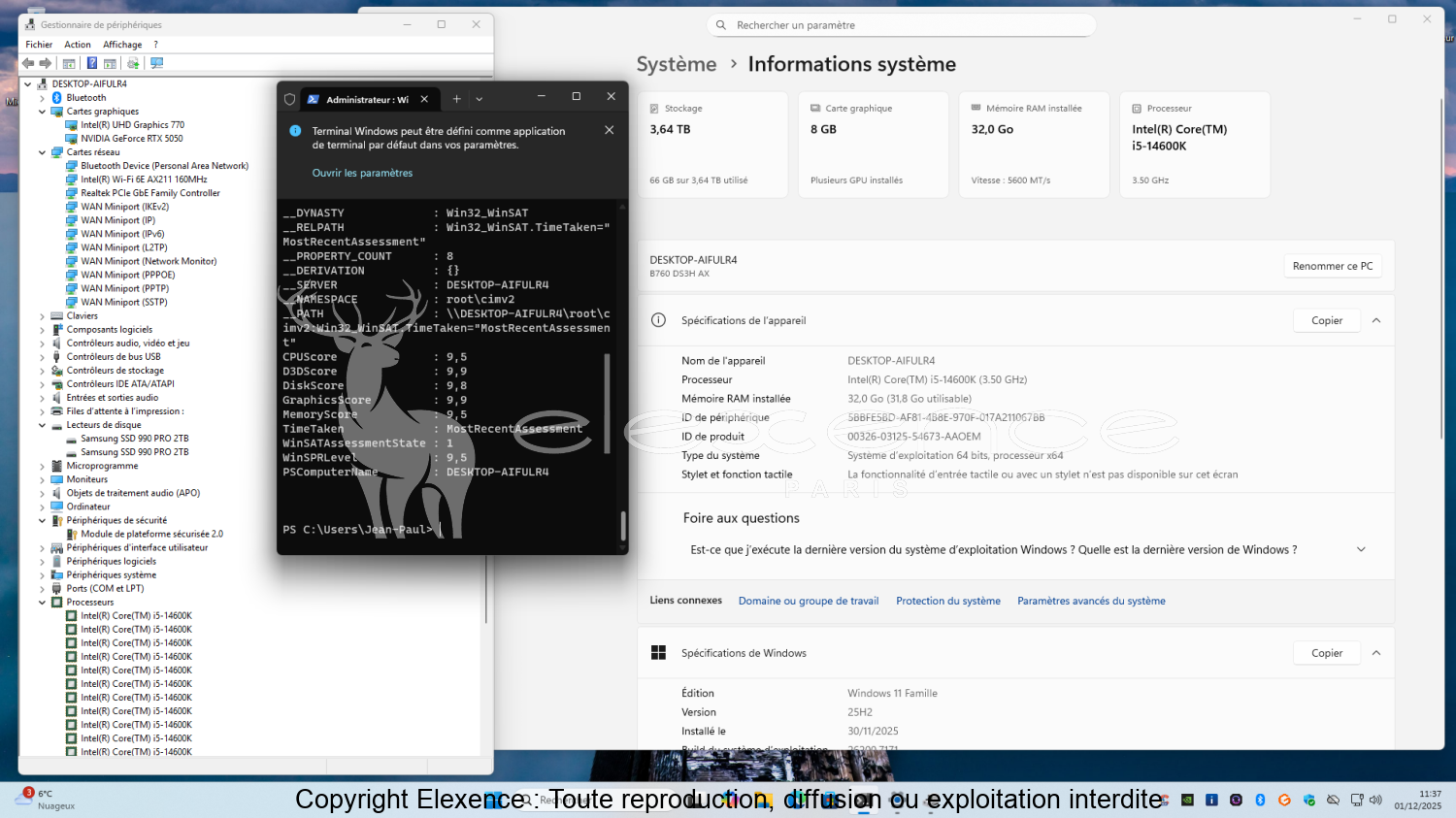The height and width of the screenshot is (818, 1456).
Task: Click the scan for hardware changes toolbar icon
Action: (156, 63)
